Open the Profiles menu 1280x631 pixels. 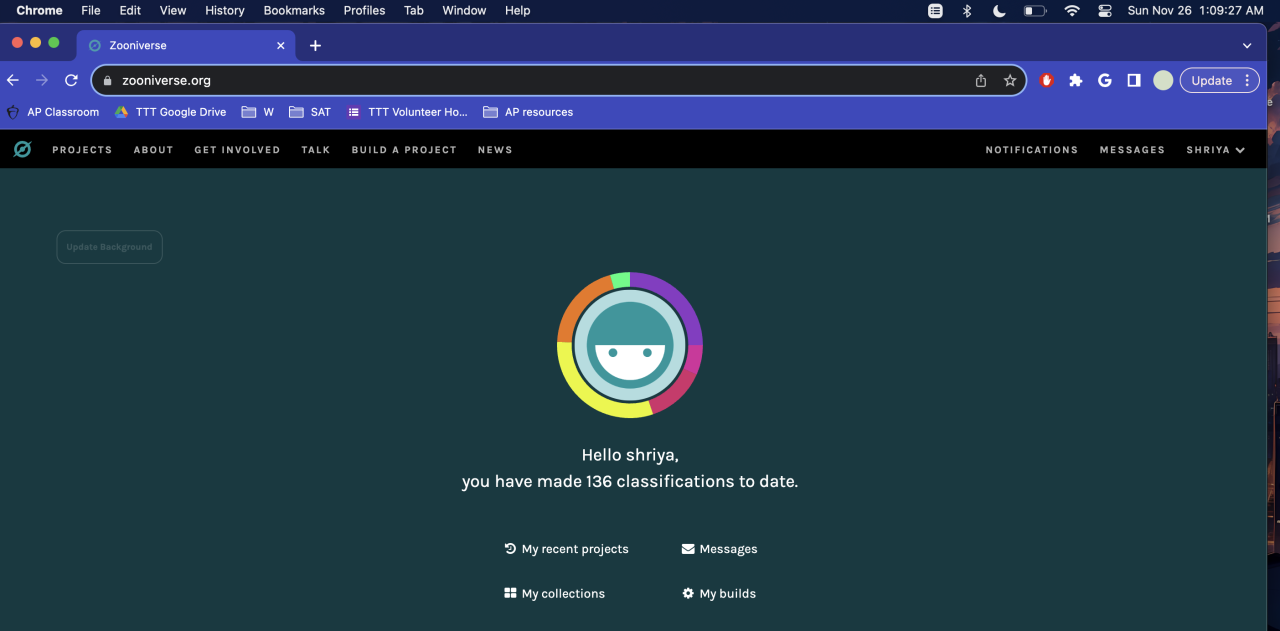pyautogui.click(x=364, y=10)
